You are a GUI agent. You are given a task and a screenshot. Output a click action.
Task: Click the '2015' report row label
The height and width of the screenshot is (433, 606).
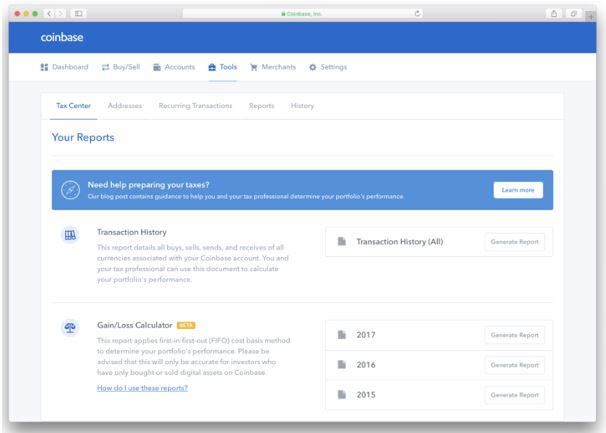coord(366,395)
